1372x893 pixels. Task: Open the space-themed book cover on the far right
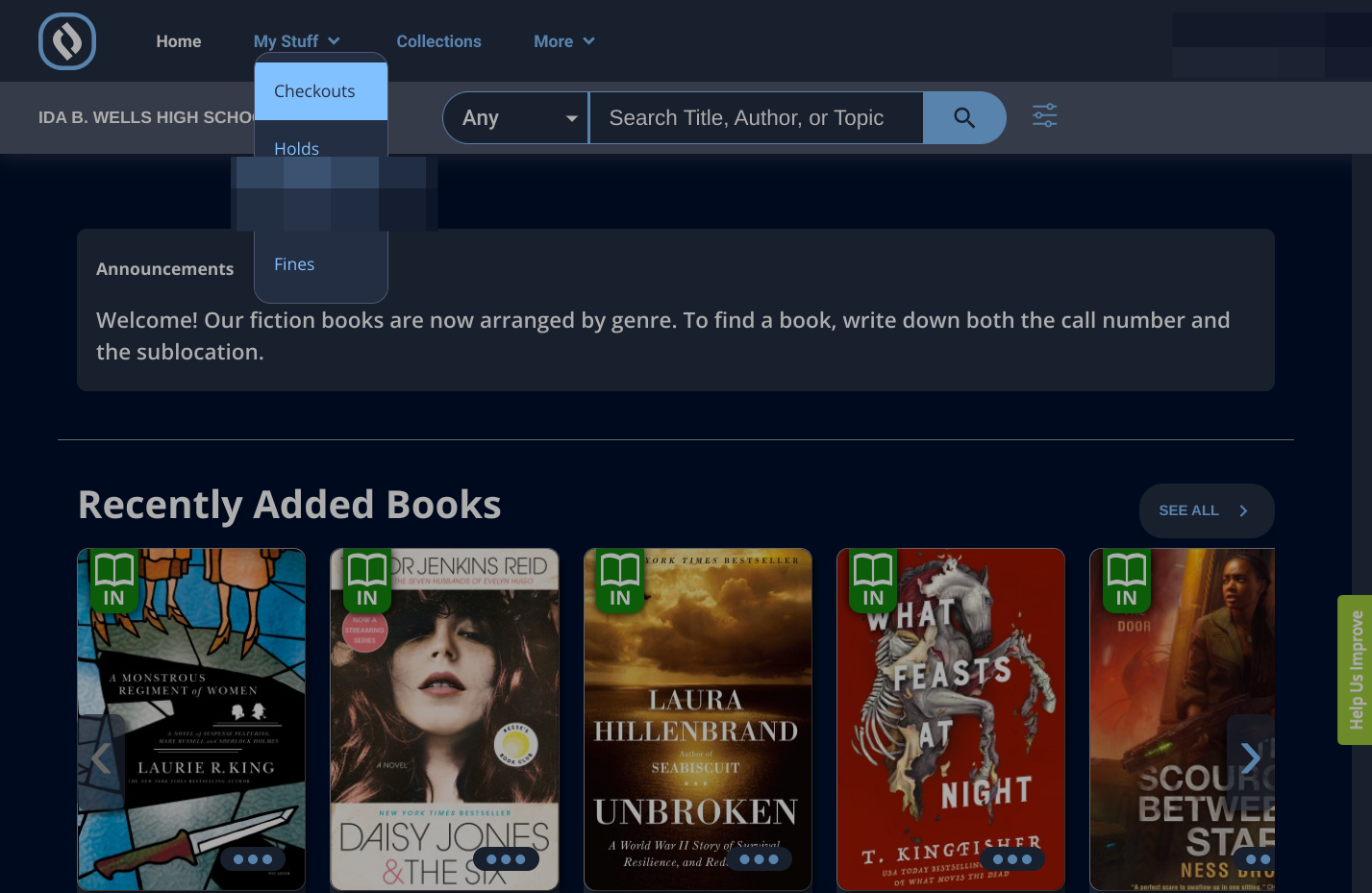pyautogui.click(x=1183, y=719)
